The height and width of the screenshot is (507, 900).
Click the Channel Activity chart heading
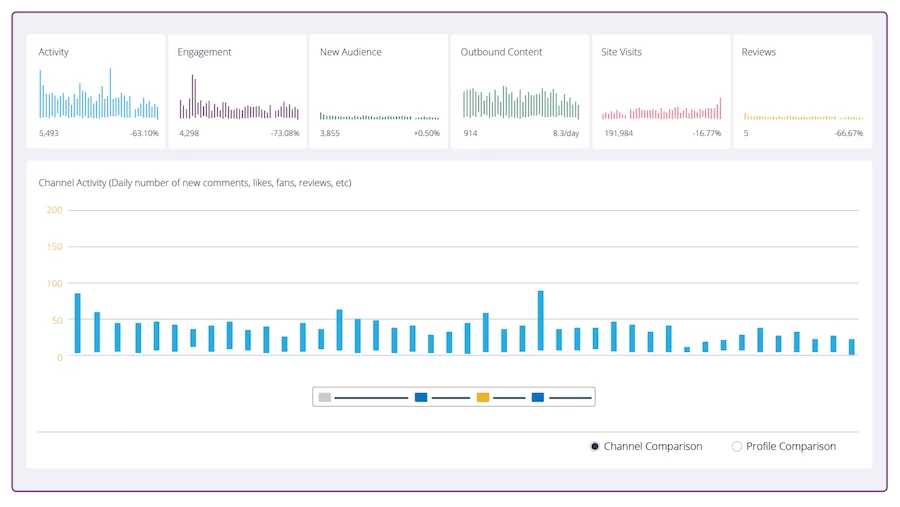click(x=195, y=183)
